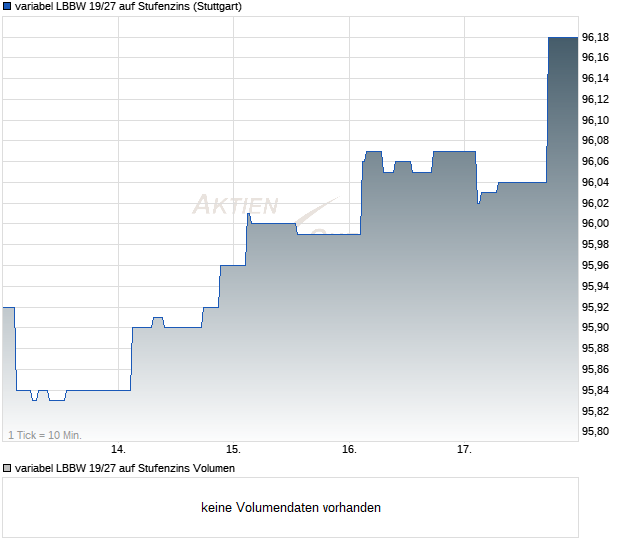Viewport: 620px width, 546px height.
Task: Click the 96,18 price axis label
Action: point(595,37)
